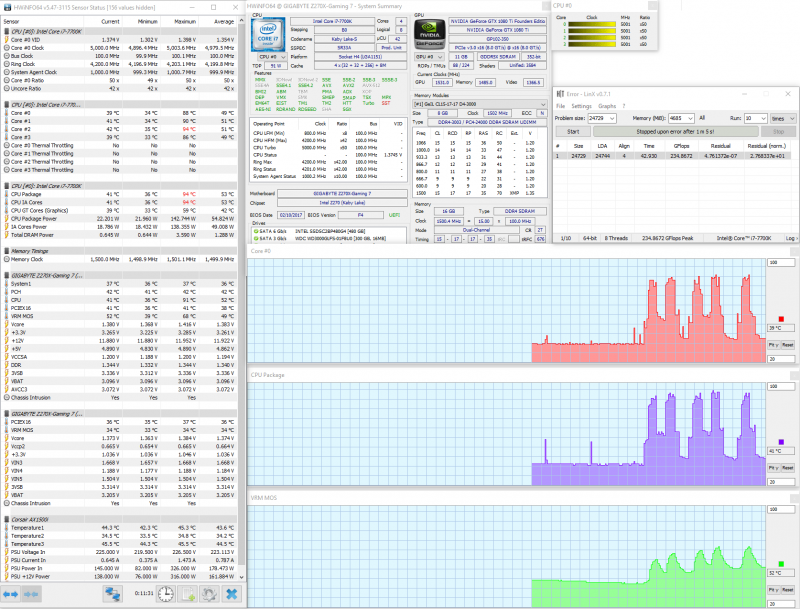Click the minimum value field of CPU Package graph

click(x=781, y=482)
